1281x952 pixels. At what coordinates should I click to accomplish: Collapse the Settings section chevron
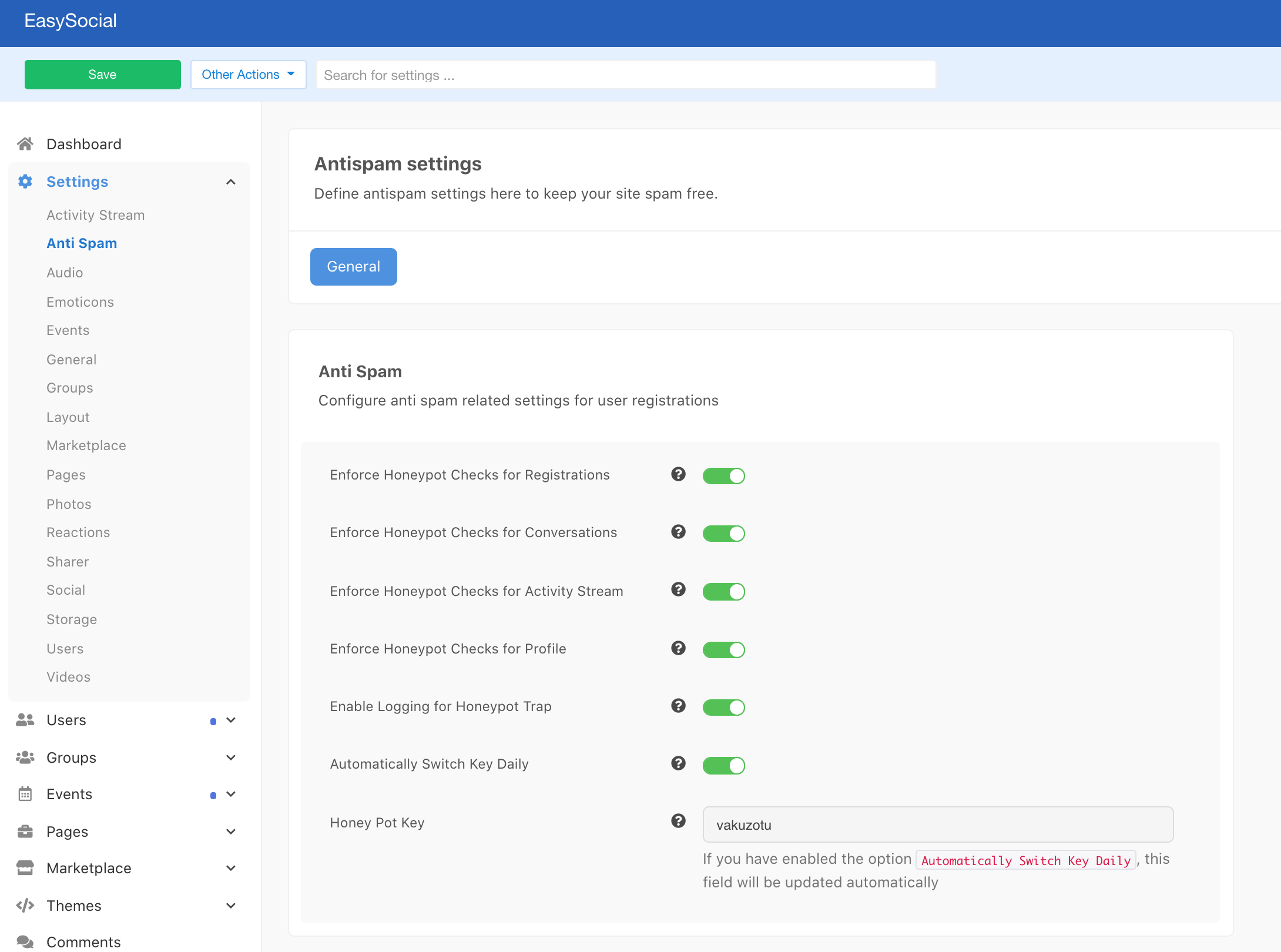[x=231, y=182]
